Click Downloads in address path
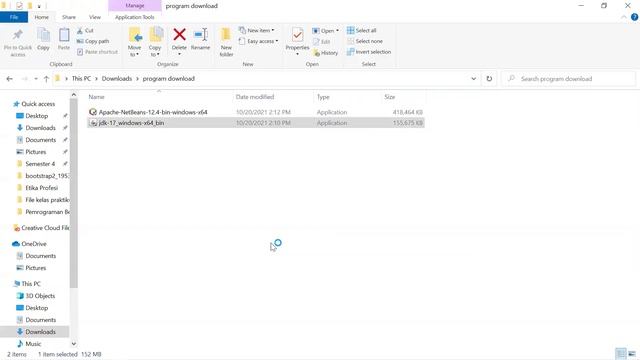 pos(117,78)
